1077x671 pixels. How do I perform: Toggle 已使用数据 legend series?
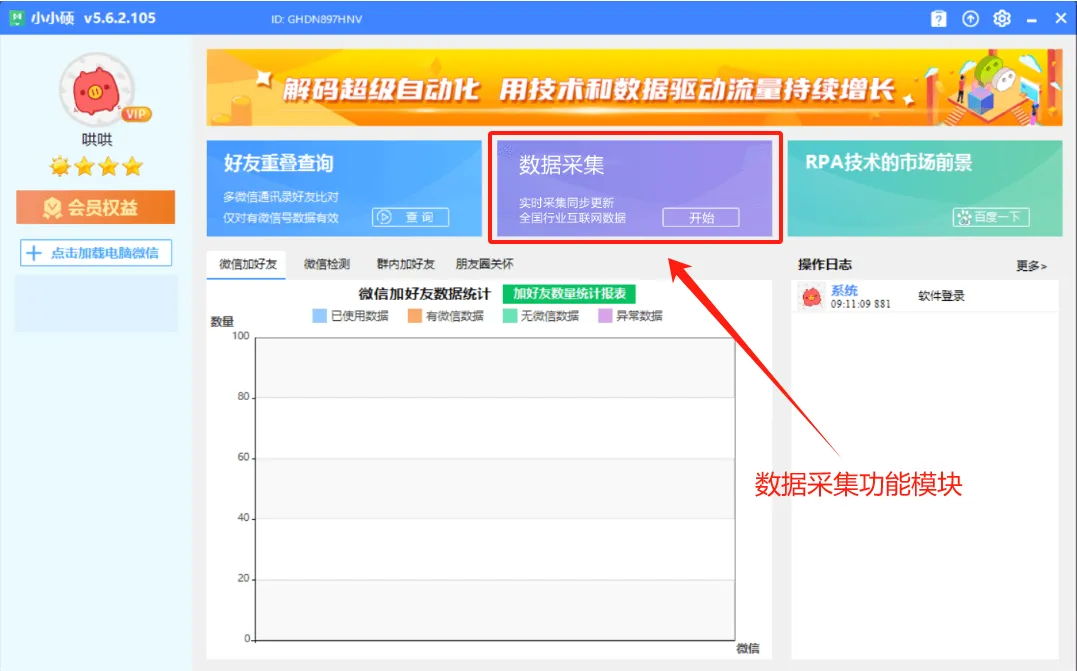click(x=350, y=316)
